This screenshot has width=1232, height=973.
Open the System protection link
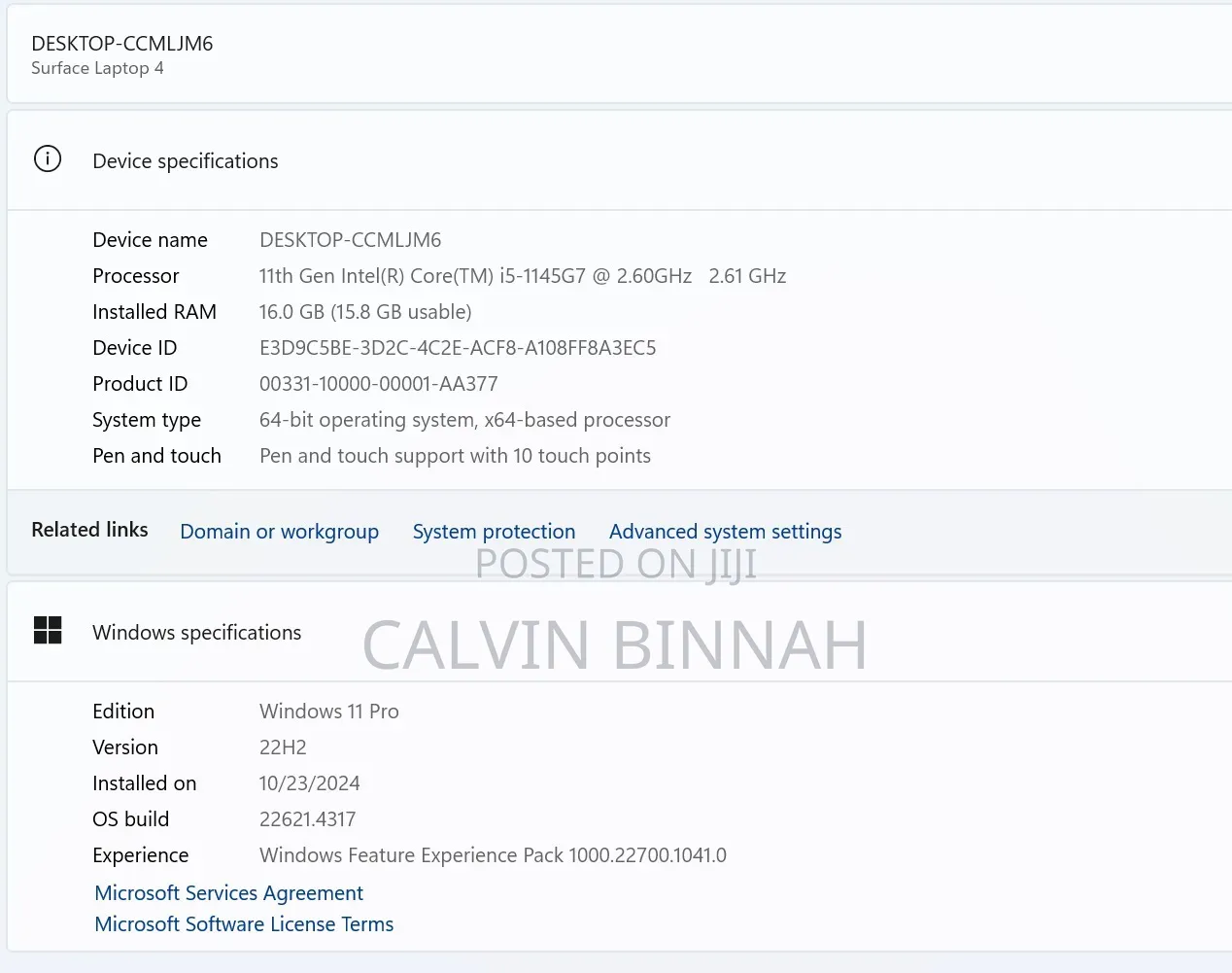[x=494, y=532]
